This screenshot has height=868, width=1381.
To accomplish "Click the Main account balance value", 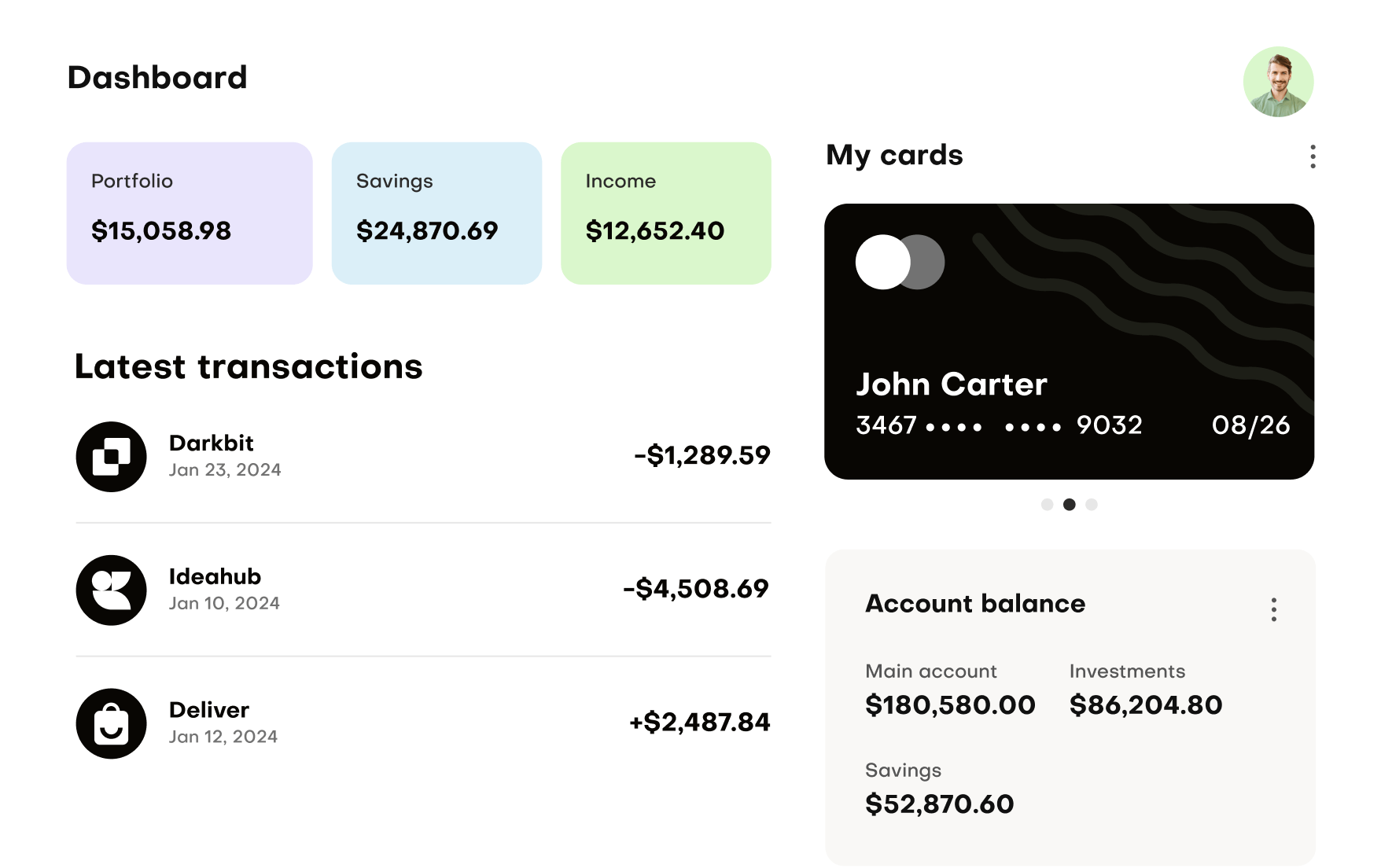I will [950, 705].
